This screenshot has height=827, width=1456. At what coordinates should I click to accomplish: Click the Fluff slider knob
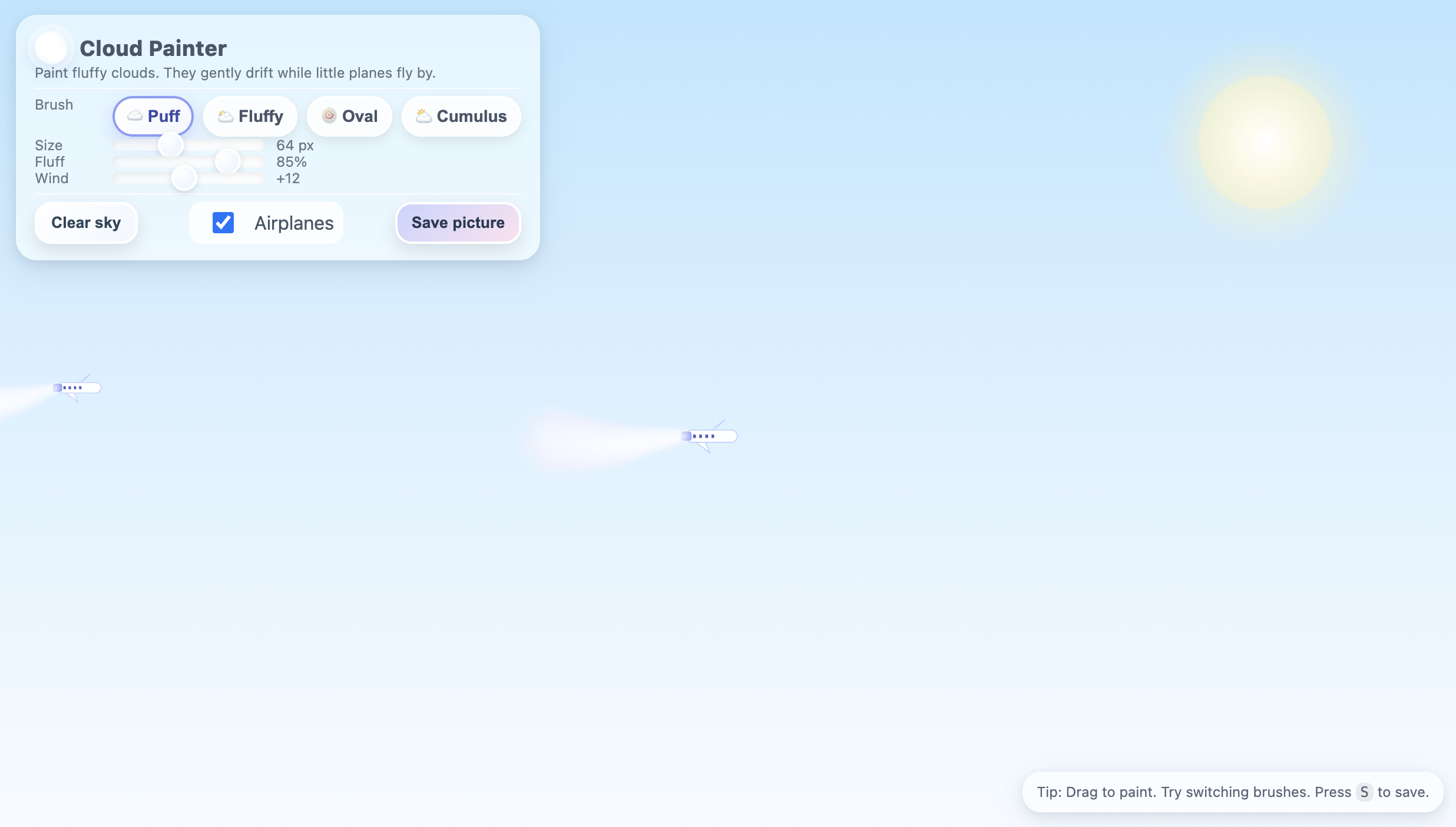(227, 161)
